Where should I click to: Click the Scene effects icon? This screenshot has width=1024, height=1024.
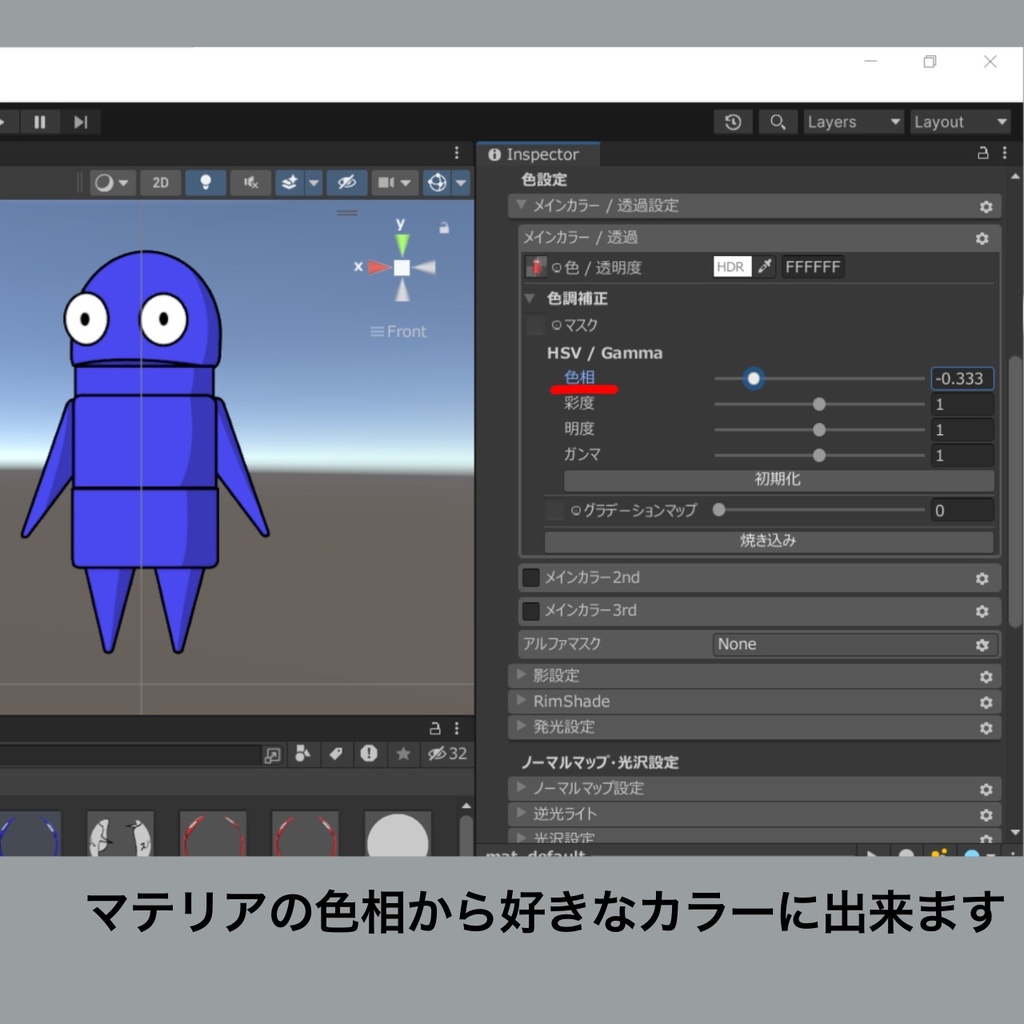pyautogui.click(x=289, y=182)
